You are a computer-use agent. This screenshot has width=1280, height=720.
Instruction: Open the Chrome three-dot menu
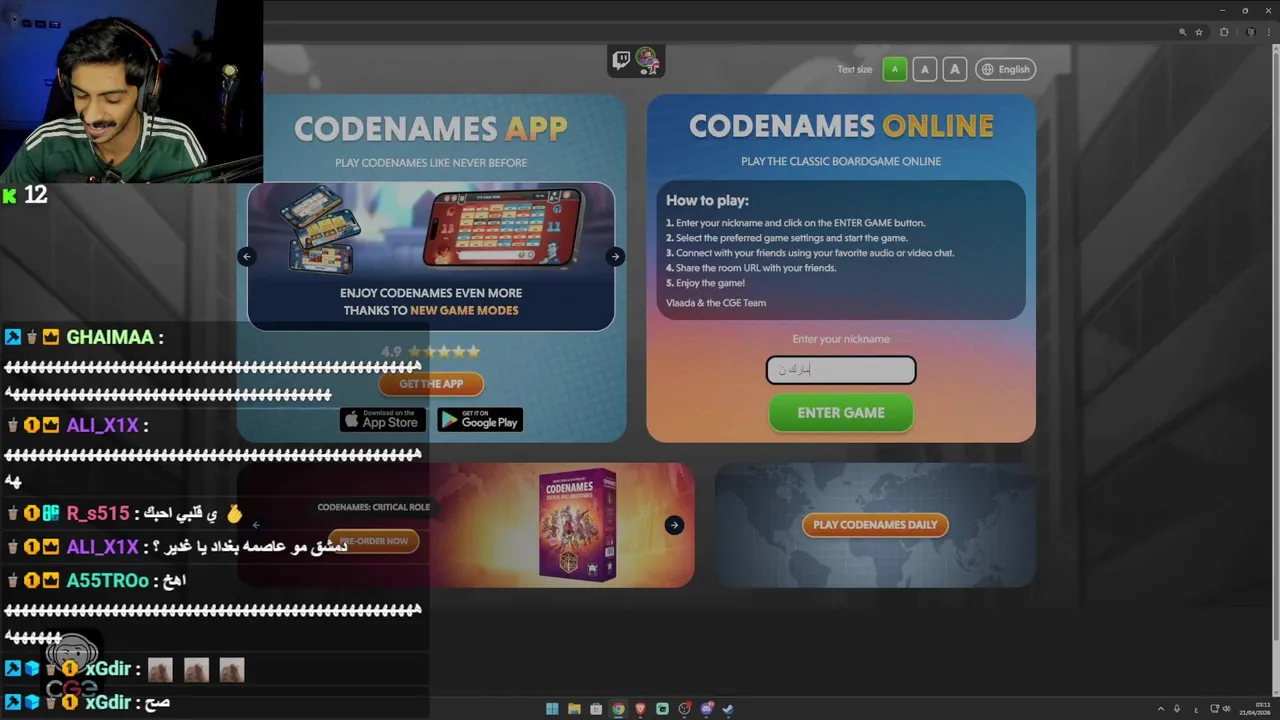1270,32
